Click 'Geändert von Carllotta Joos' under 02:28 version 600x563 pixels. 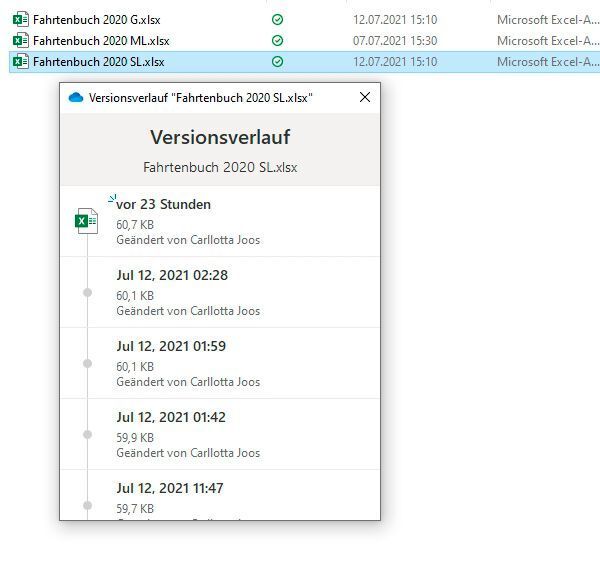(x=188, y=311)
